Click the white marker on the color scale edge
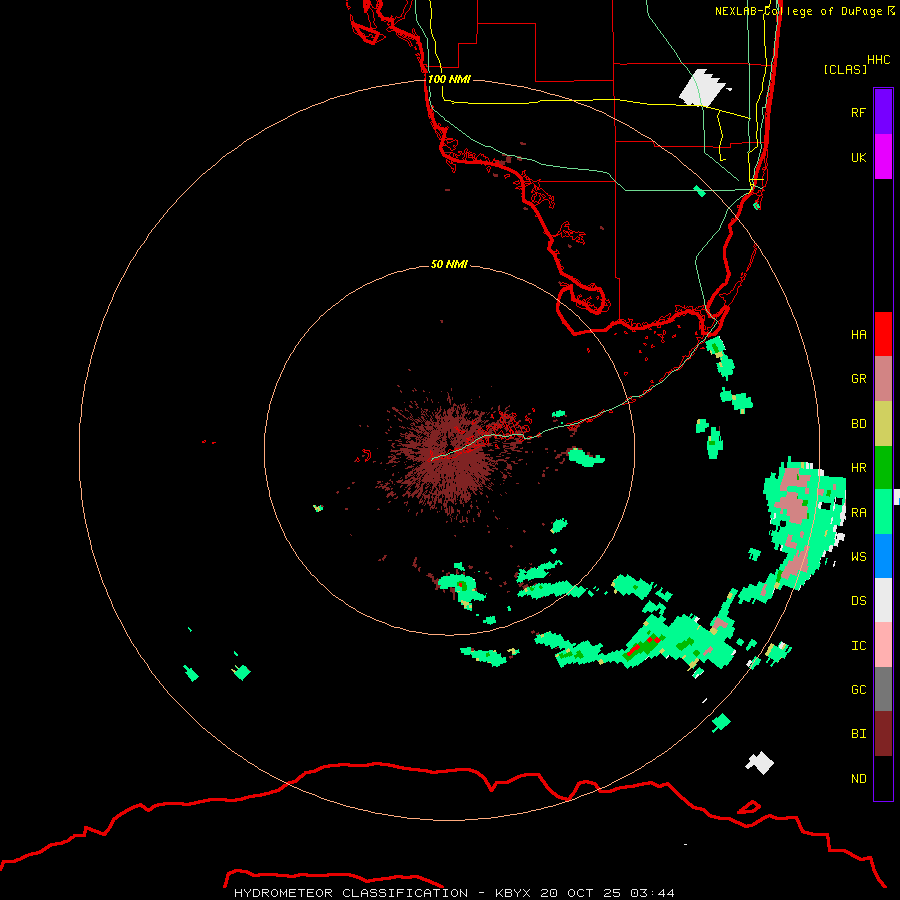Screen dimensions: 900x900 tap(897, 498)
